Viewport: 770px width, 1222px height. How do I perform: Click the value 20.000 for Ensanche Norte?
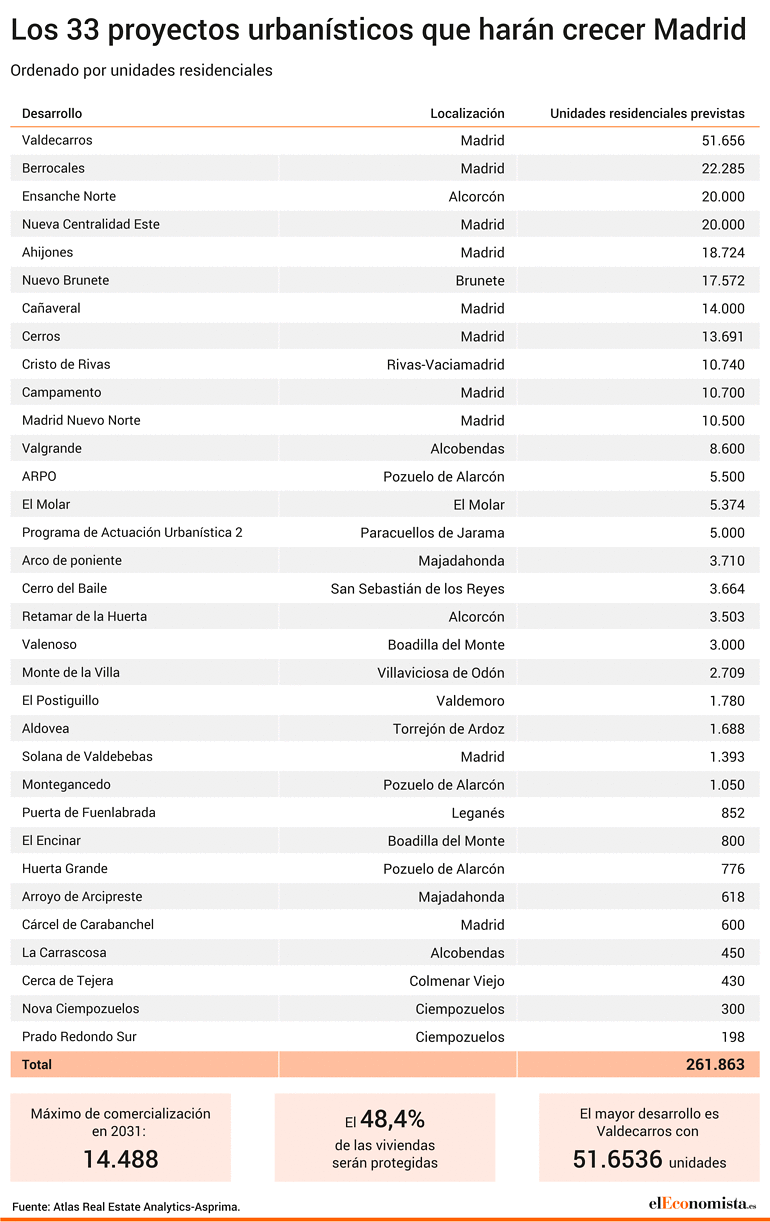point(723,196)
